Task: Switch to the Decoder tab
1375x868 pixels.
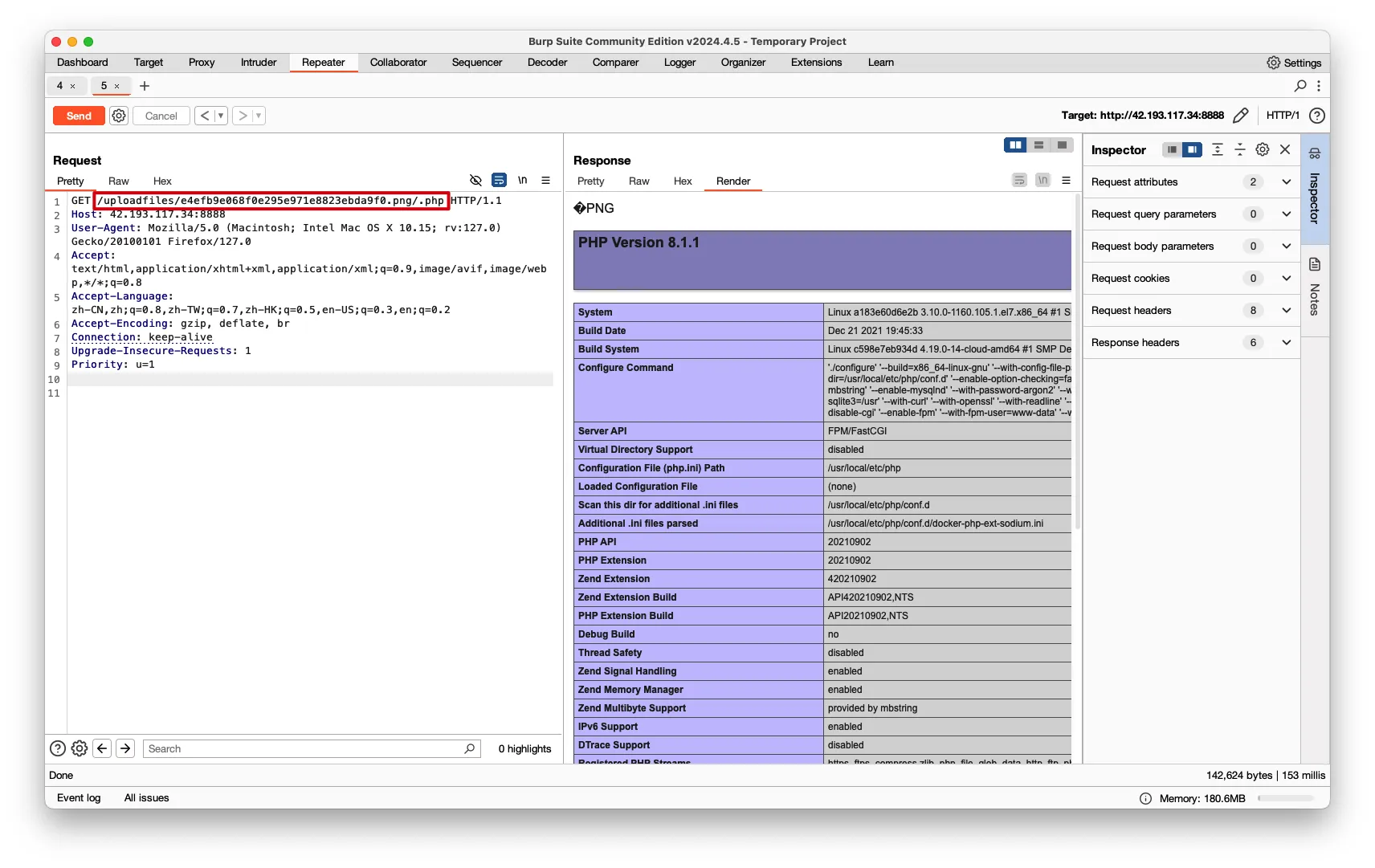Action: coord(548,63)
